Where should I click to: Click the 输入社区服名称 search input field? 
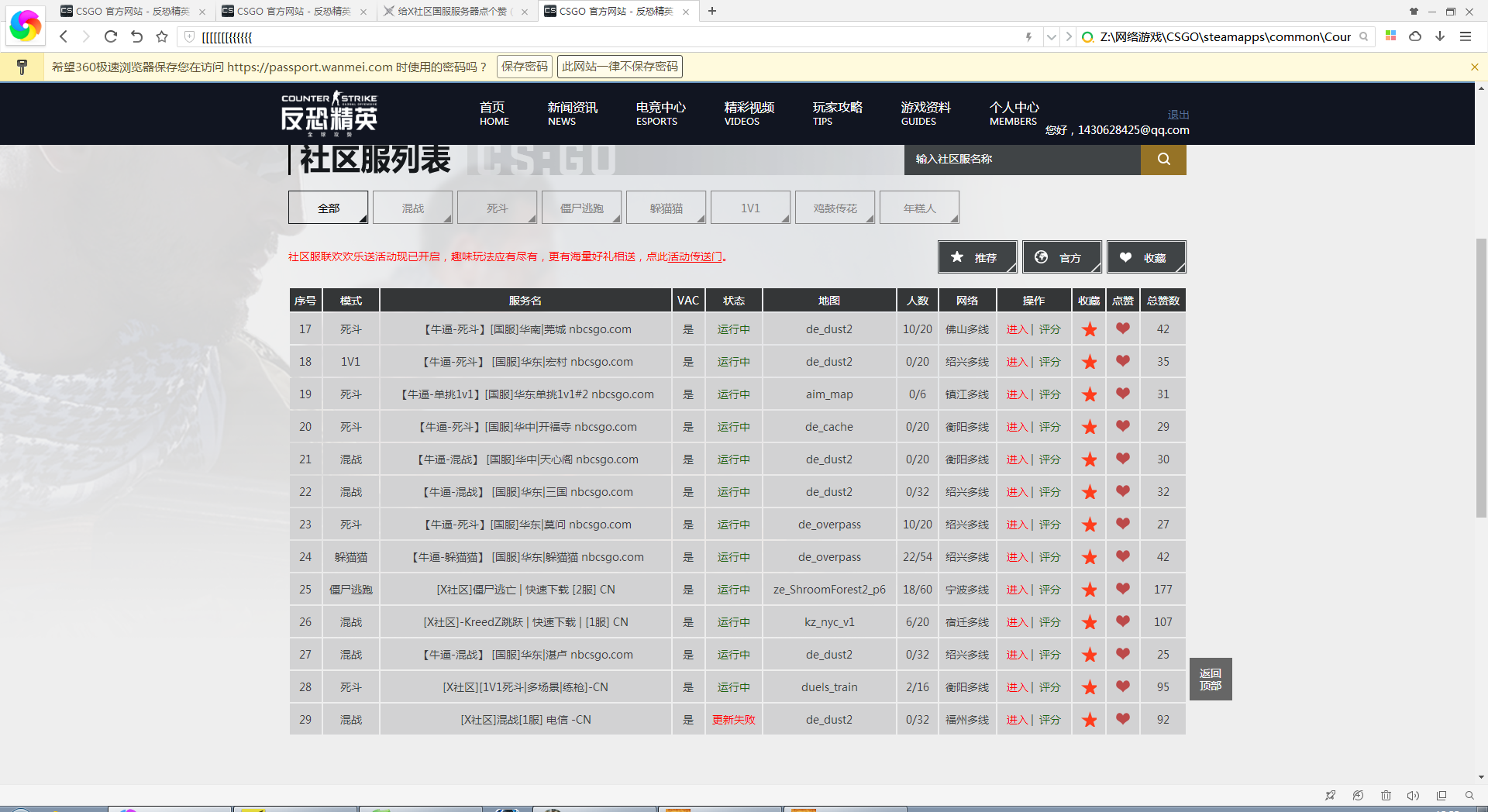[1021, 160]
